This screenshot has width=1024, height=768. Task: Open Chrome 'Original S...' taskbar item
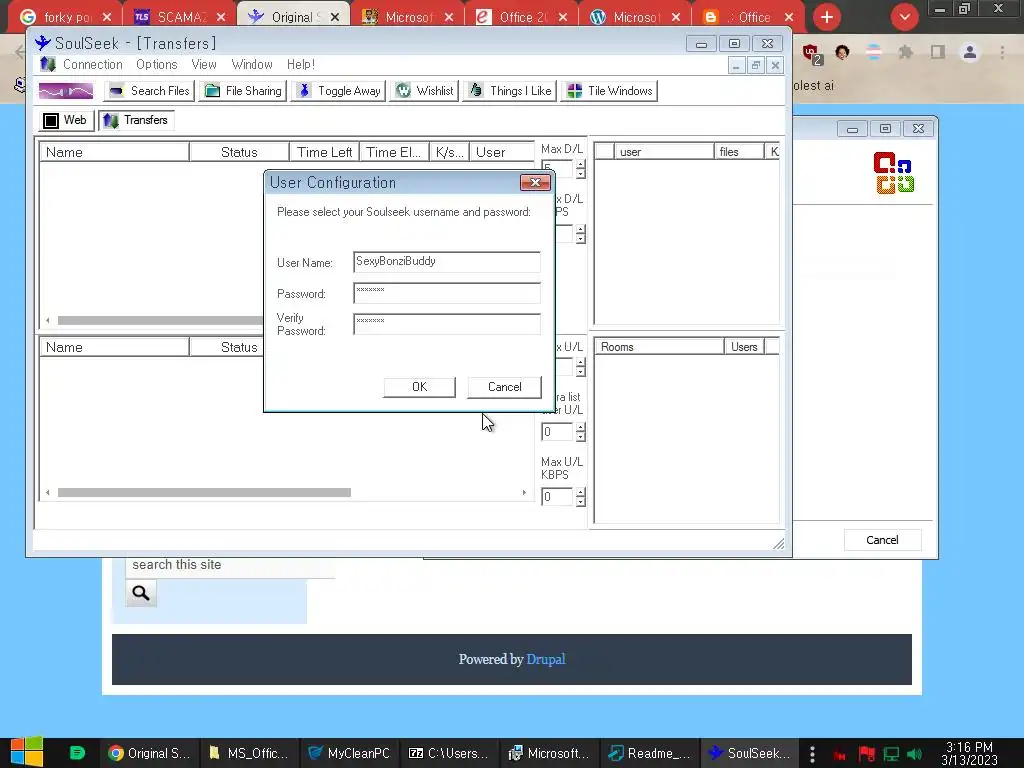150,753
